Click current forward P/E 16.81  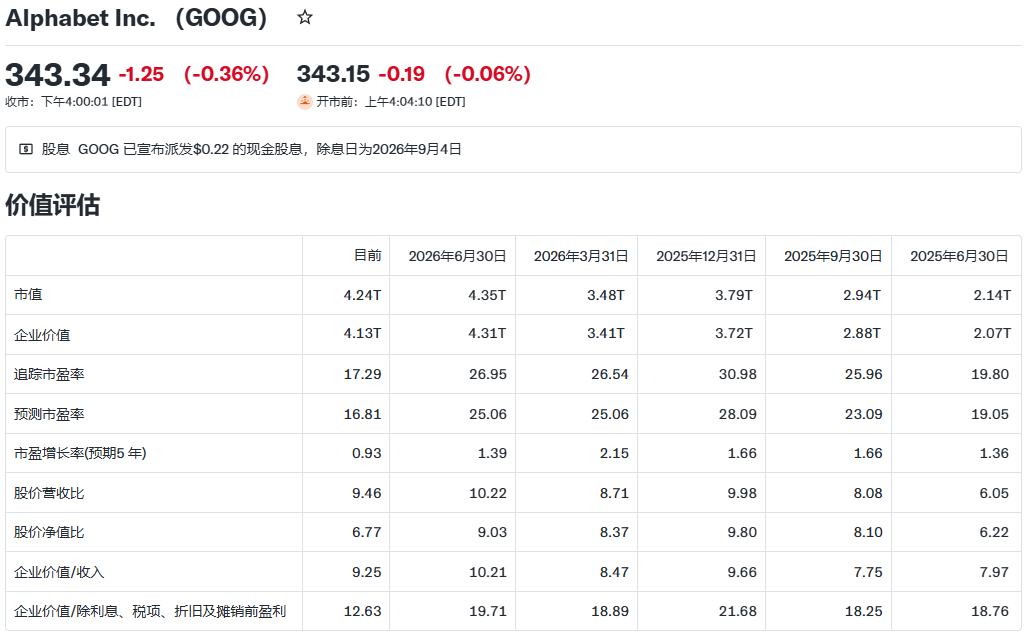click(x=363, y=414)
